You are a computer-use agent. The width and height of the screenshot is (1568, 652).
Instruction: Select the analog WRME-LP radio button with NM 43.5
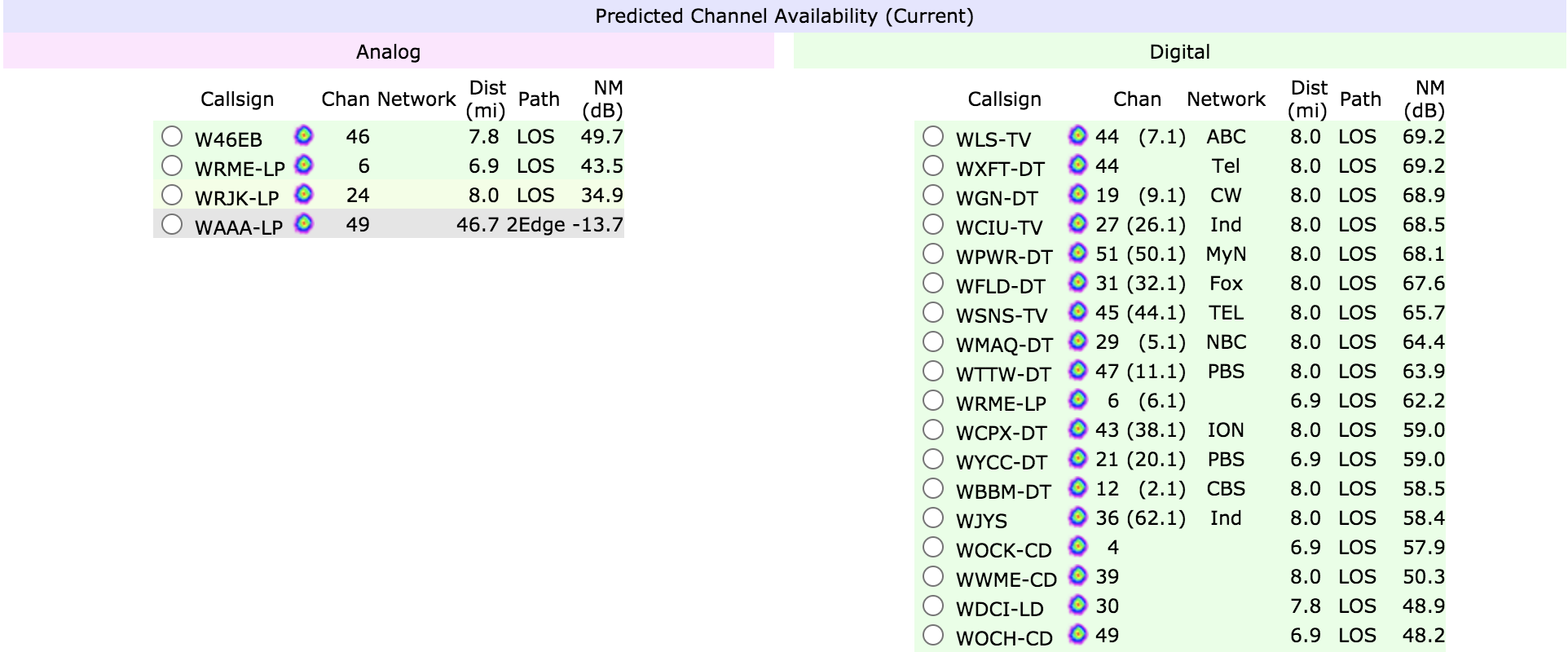172,165
